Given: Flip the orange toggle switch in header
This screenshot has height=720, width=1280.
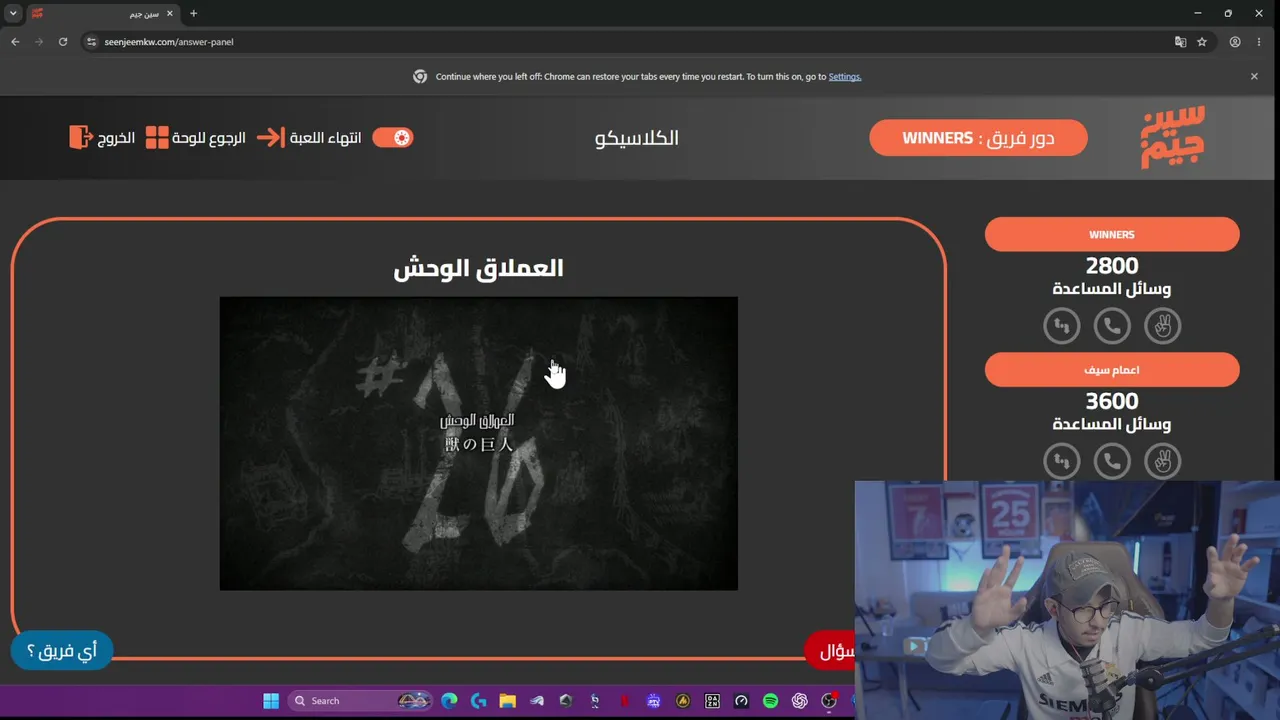Looking at the screenshot, I should pyautogui.click(x=393, y=137).
